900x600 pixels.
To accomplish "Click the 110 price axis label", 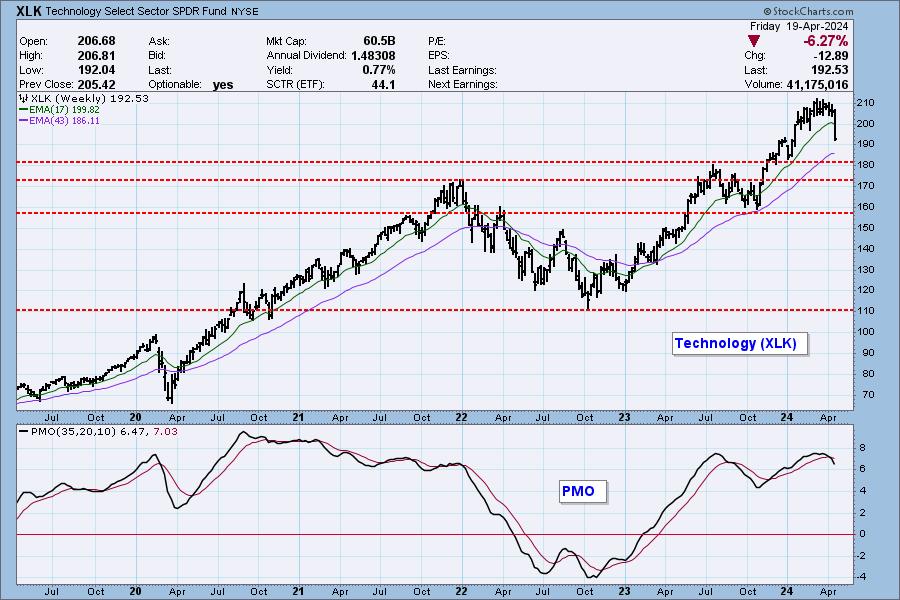I will pos(866,310).
